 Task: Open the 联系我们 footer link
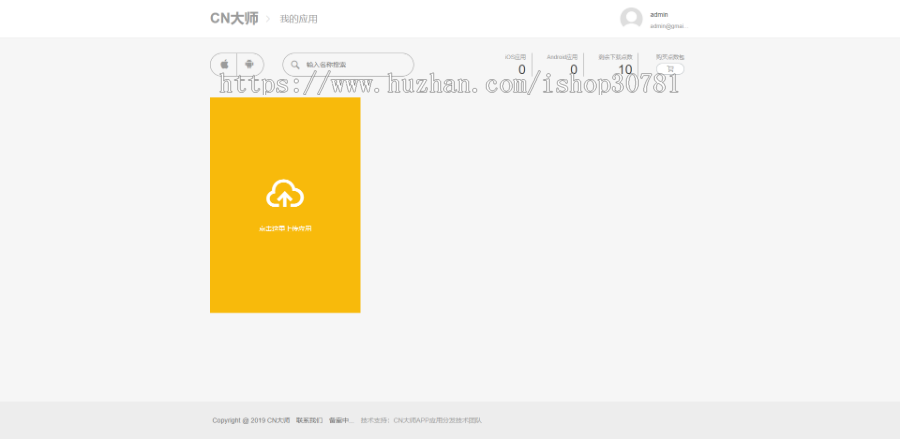309,420
